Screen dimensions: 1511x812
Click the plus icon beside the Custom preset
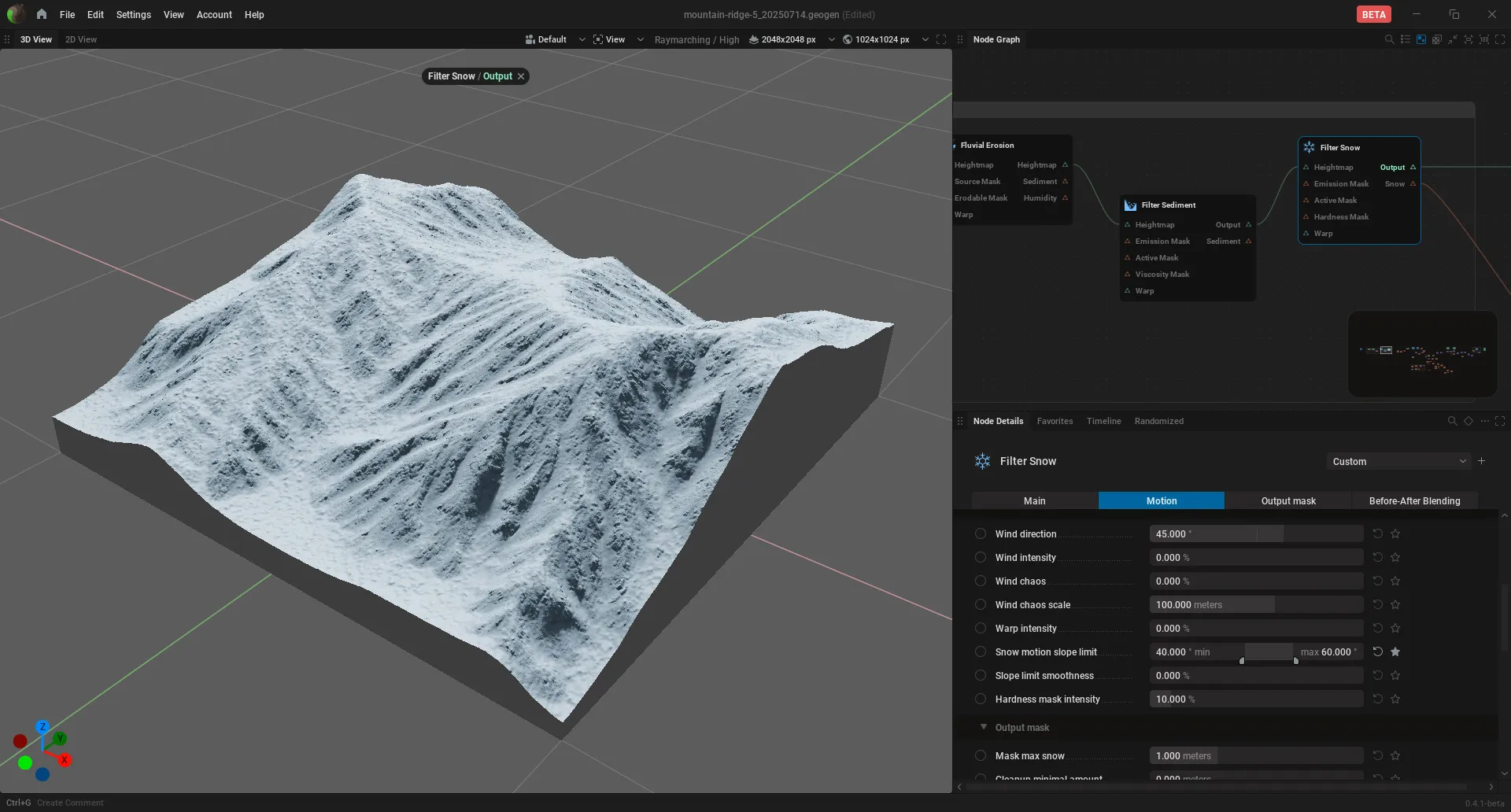pyautogui.click(x=1481, y=461)
